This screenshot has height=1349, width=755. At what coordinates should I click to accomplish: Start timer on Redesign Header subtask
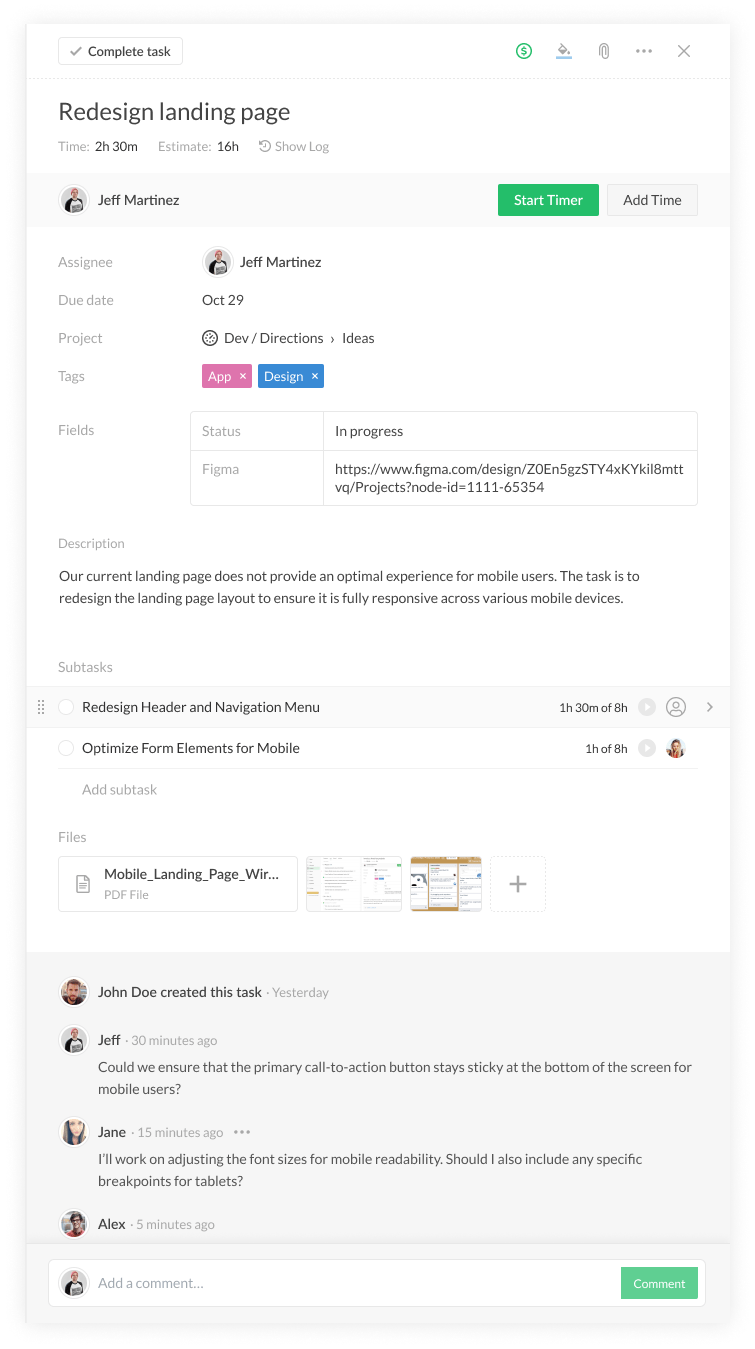click(x=647, y=707)
